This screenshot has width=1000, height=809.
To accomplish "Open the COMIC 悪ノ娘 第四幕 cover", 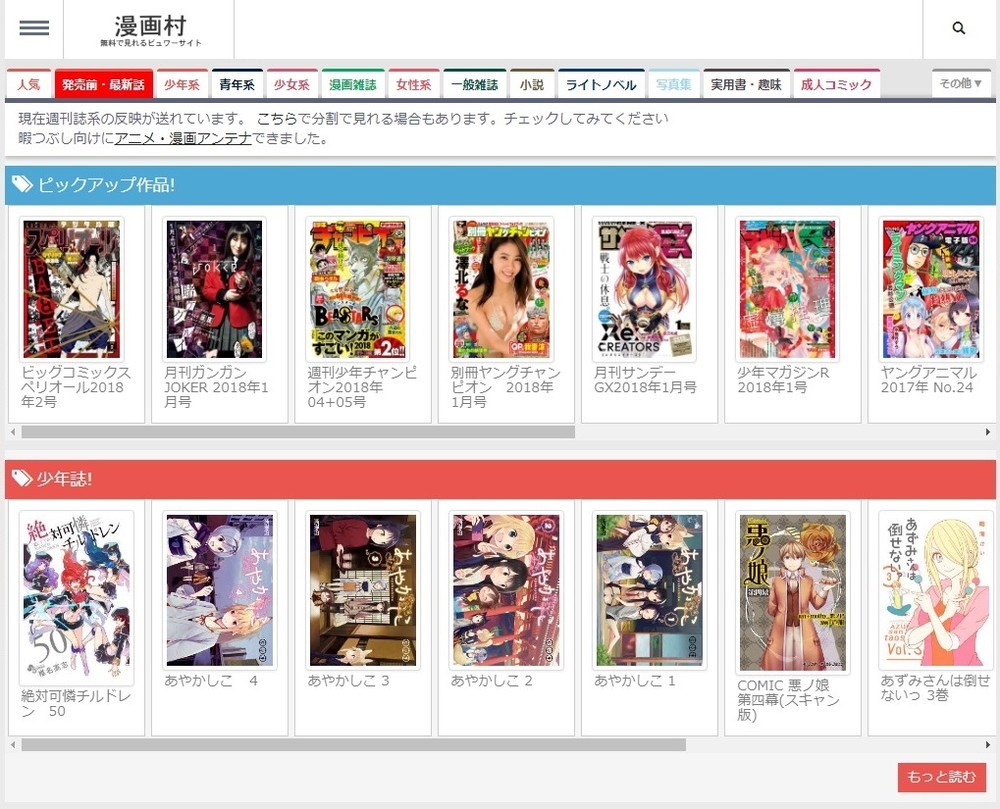I will [x=793, y=593].
